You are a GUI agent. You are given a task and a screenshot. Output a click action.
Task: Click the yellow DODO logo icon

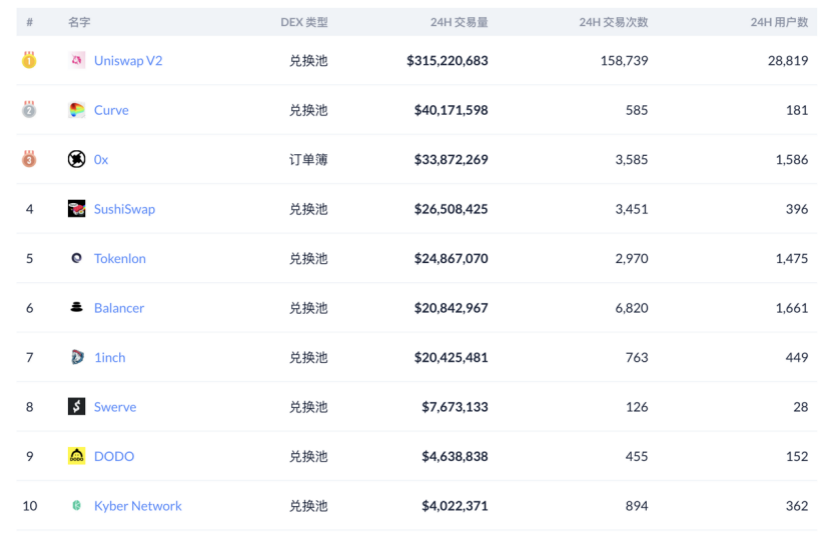(76, 456)
